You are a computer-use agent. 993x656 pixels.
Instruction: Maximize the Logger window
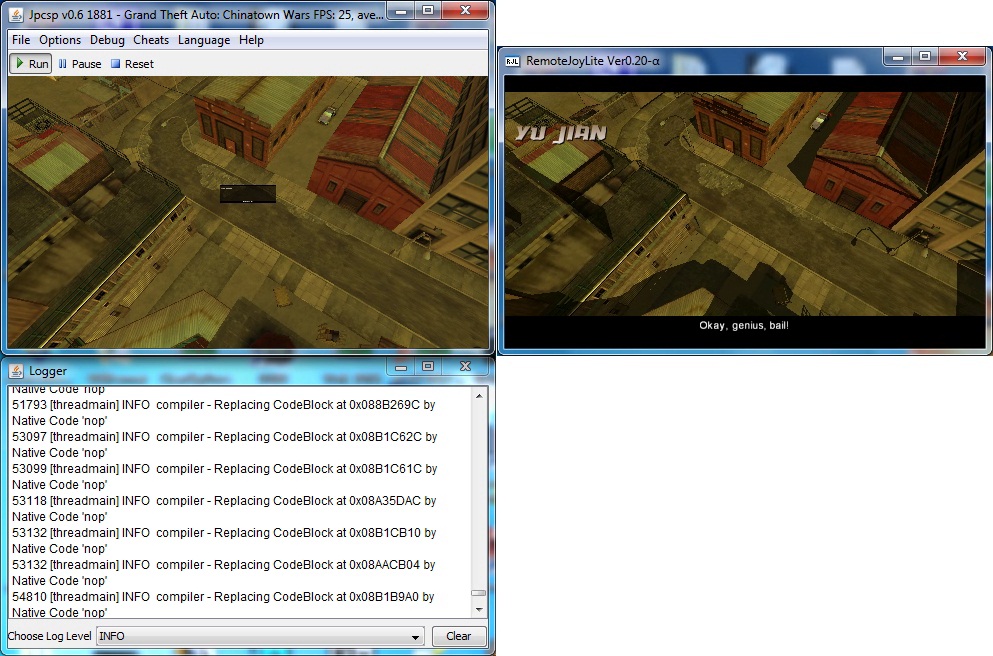tap(428, 367)
